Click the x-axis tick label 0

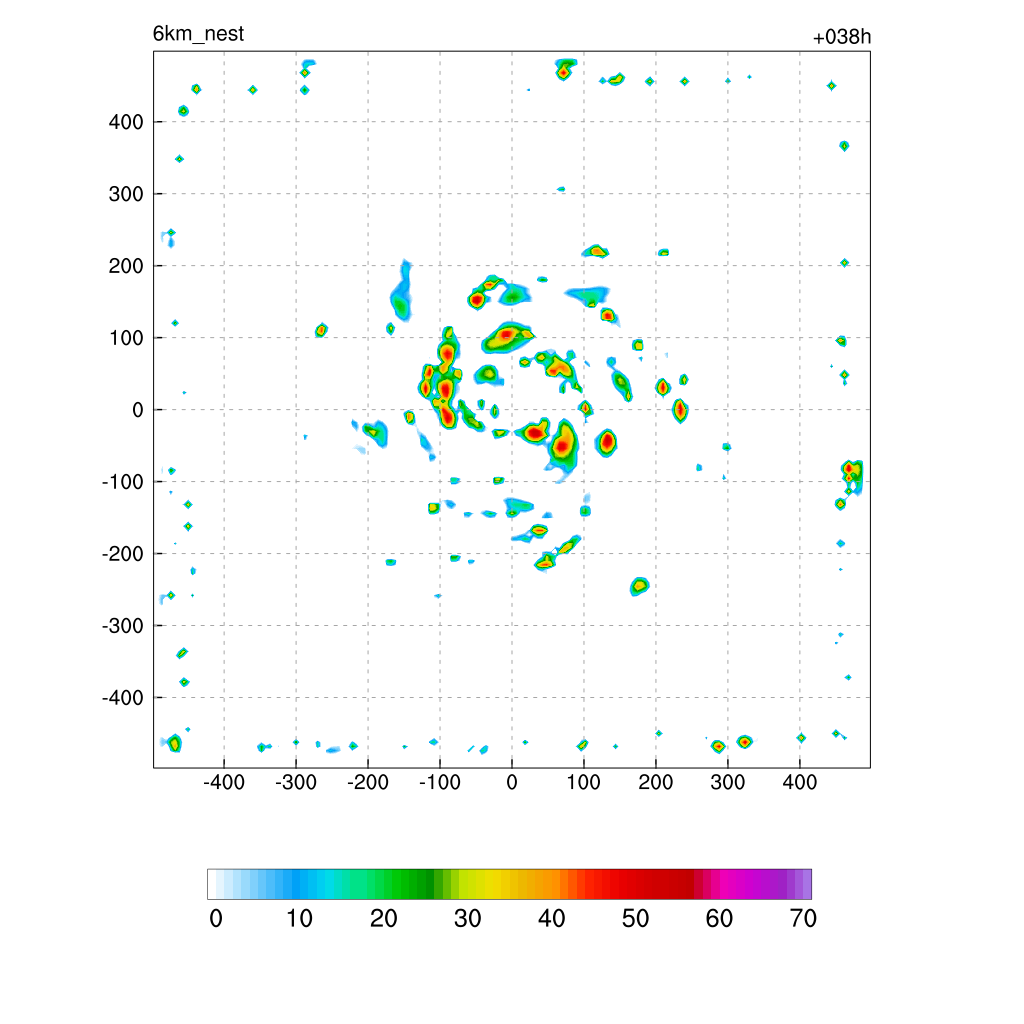(512, 782)
